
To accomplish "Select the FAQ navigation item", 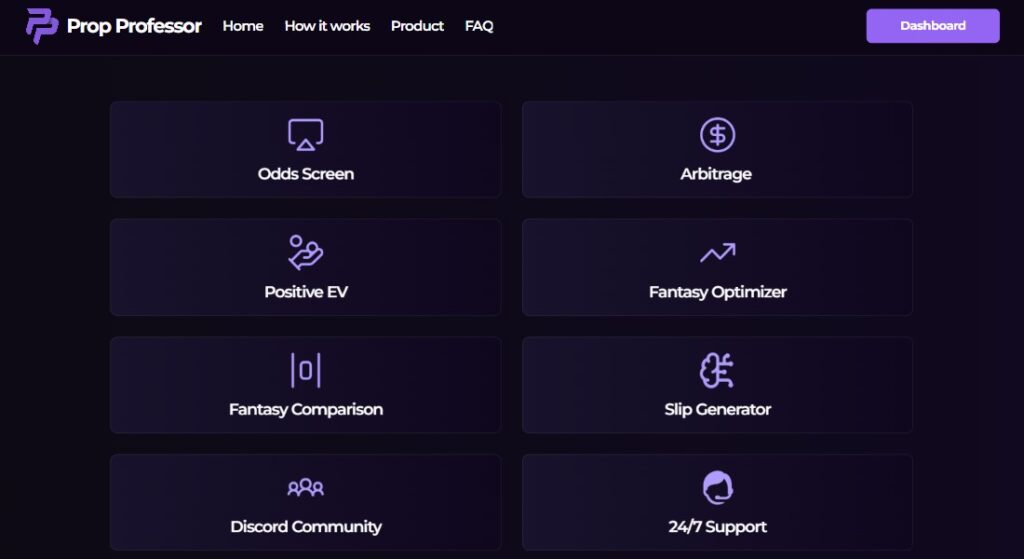I will pyautogui.click(x=479, y=26).
